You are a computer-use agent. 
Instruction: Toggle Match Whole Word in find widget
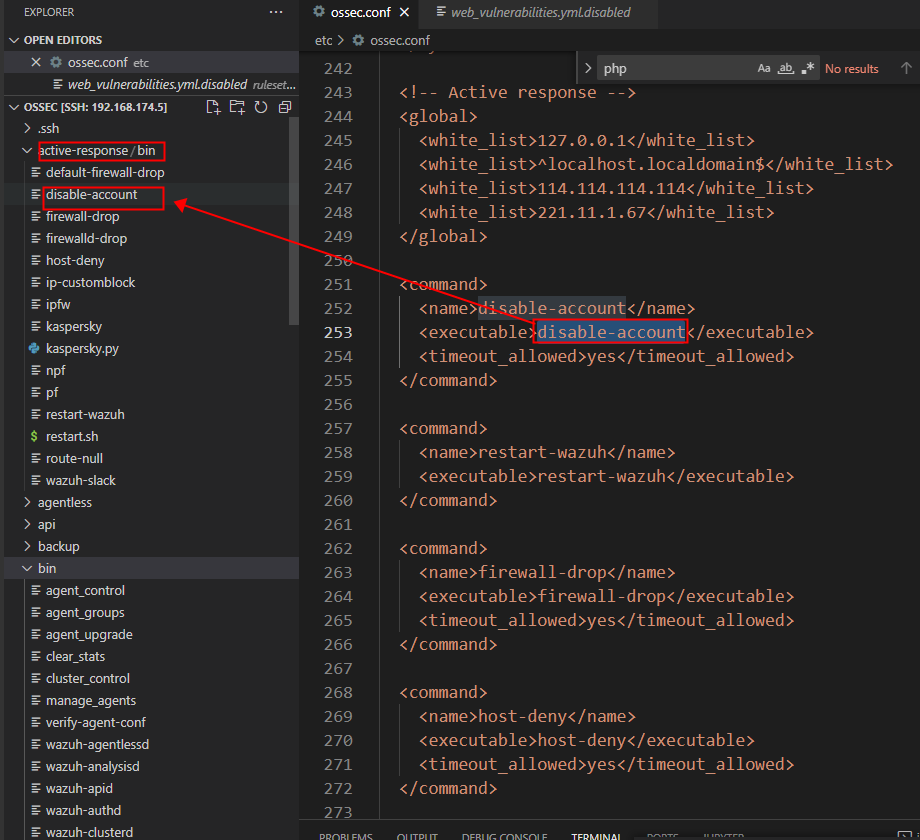coord(786,69)
